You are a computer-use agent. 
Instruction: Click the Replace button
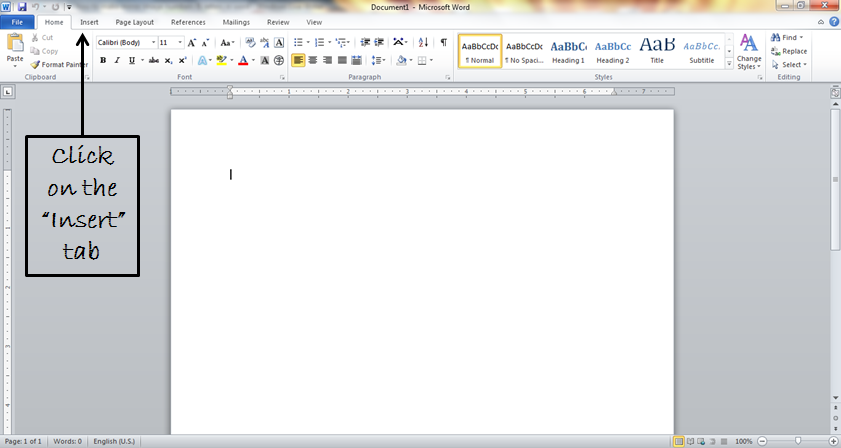click(789, 51)
